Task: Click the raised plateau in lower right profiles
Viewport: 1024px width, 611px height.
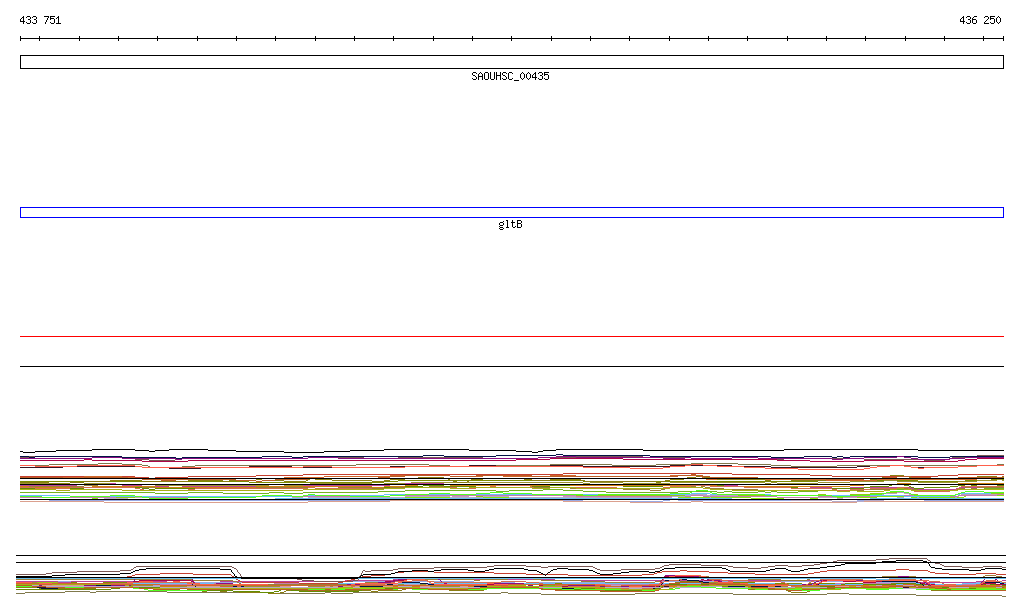Action: coord(900,560)
